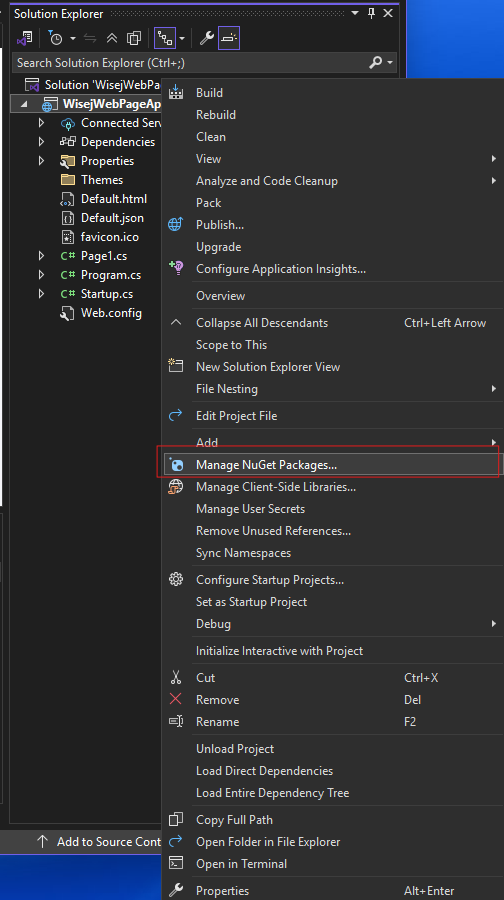The image size is (504, 900).
Task: Click the Show All Files icon
Action: pos(134,38)
